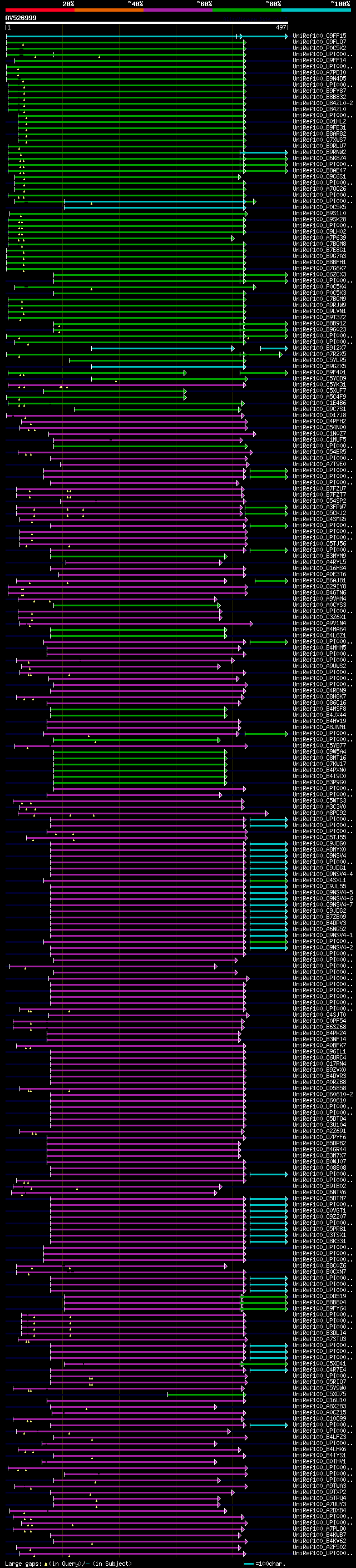Image resolution: width=356 pixels, height=1568 pixels.
Task: Open hit UniRef100_Q9SK28
Action: (319, 220)
